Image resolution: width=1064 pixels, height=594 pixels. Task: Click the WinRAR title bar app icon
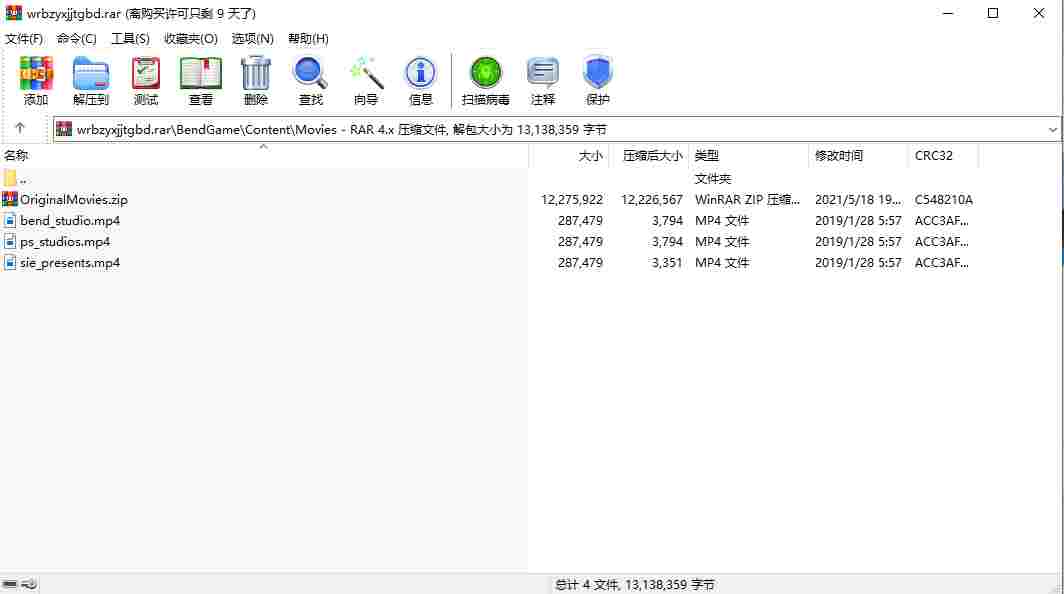(14, 13)
